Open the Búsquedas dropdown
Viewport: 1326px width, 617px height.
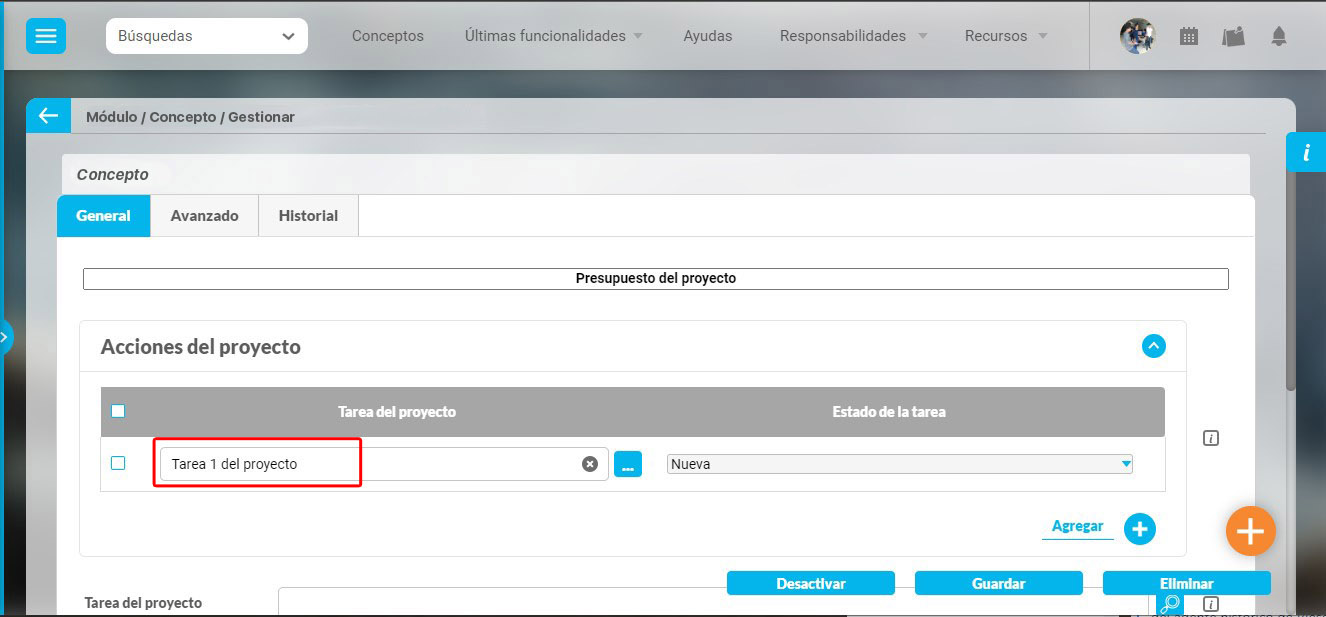click(206, 36)
